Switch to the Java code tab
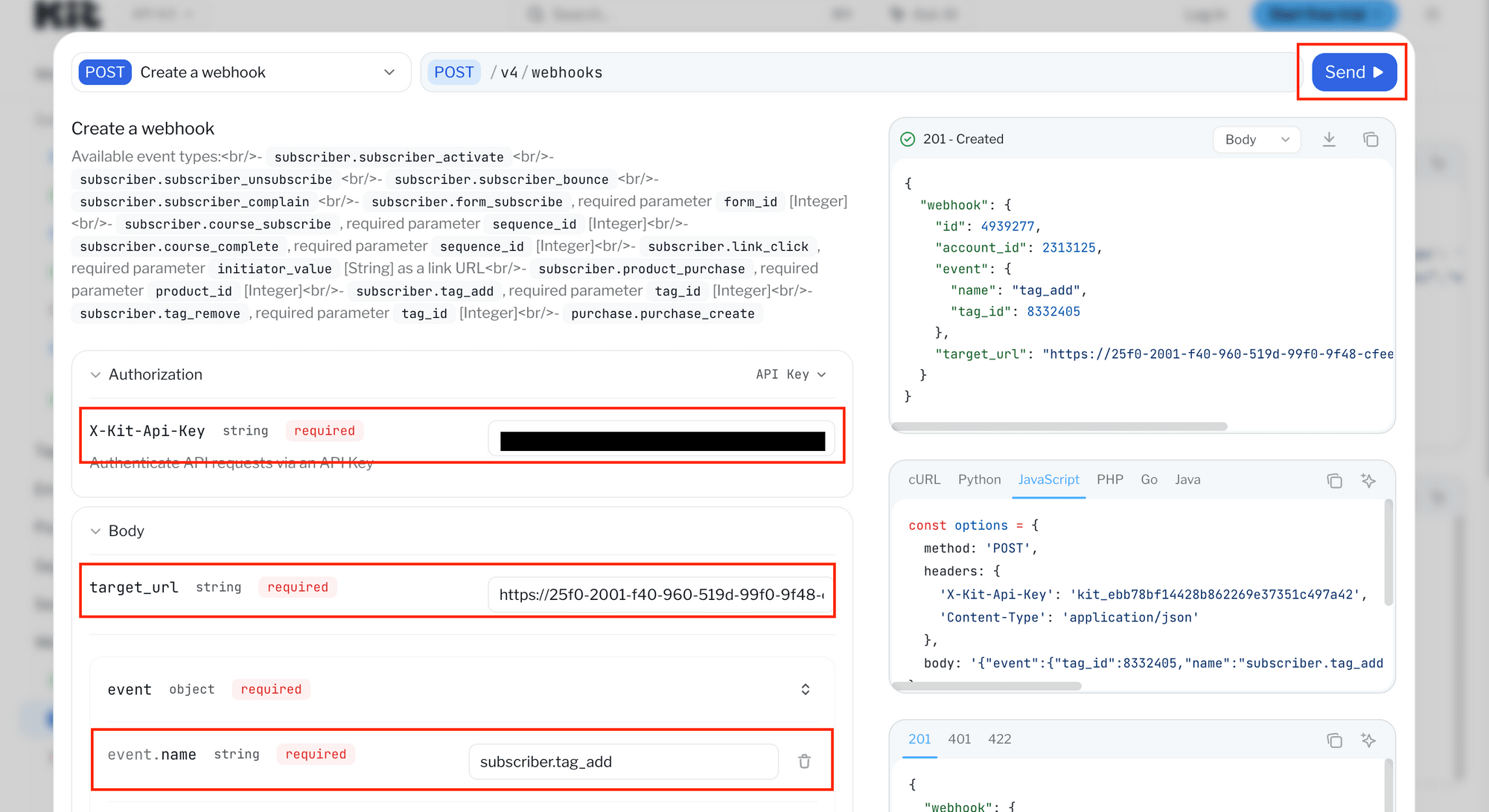This screenshot has height=812, width=1489. 1187,480
